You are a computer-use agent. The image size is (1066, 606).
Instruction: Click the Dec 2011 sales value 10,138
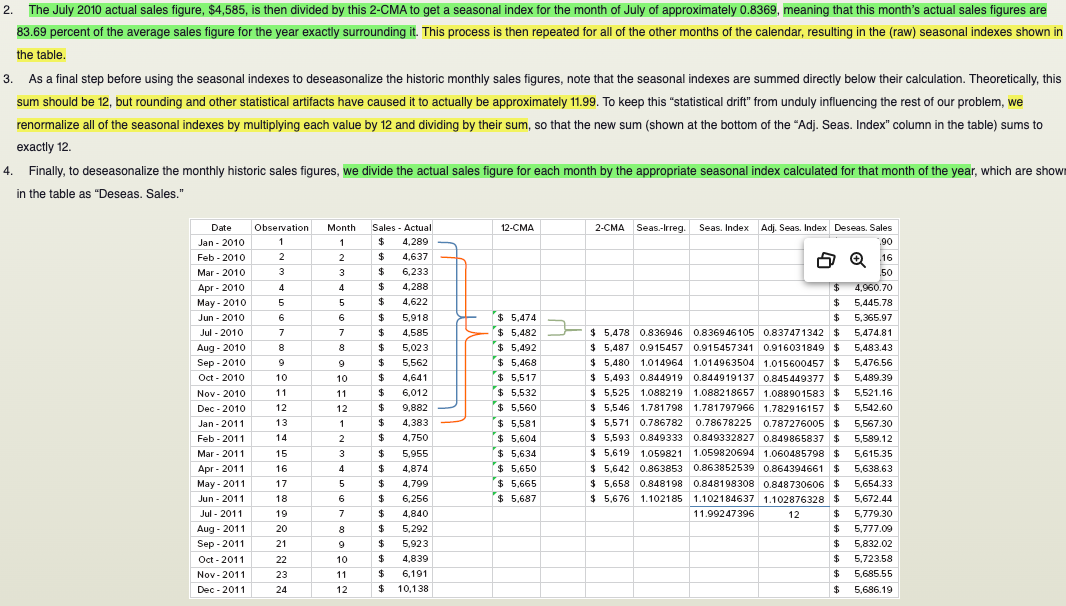point(413,589)
